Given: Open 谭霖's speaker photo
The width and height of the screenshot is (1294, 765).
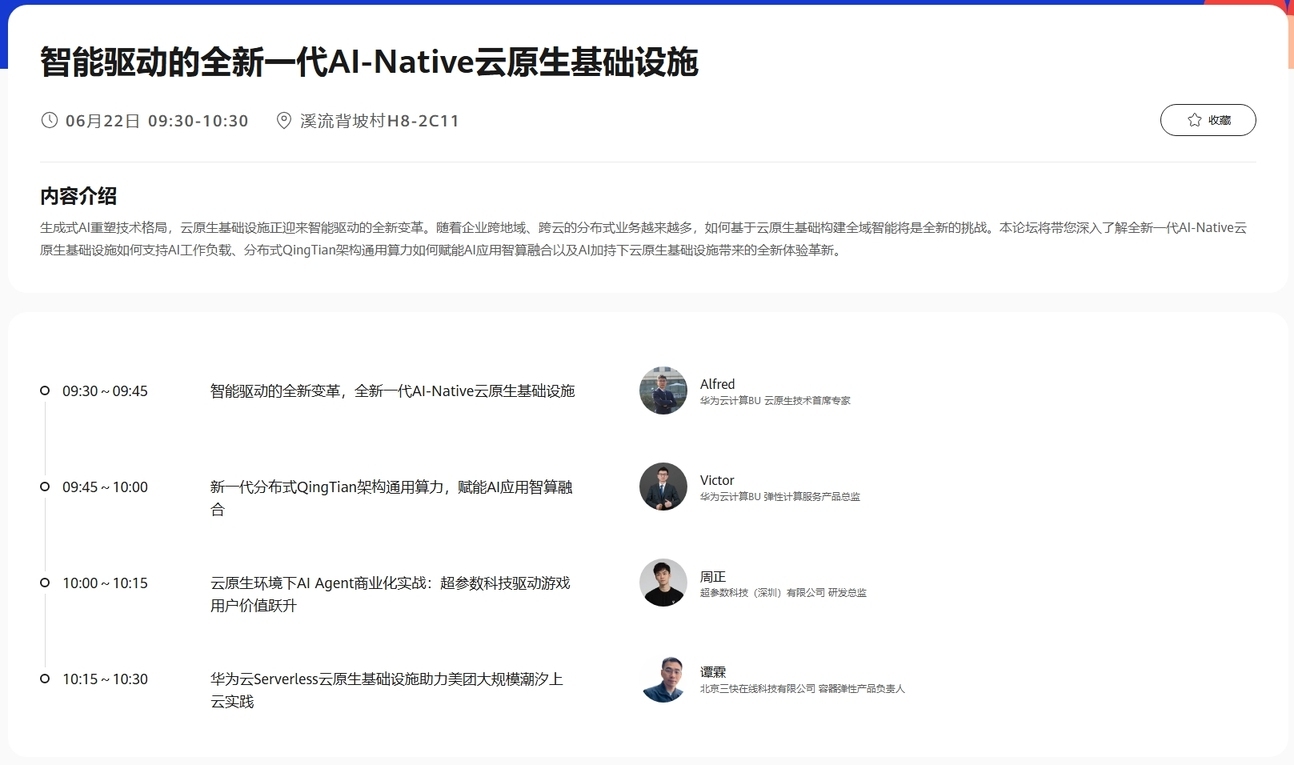Looking at the screenshot, I should click(x=663, y=678).
